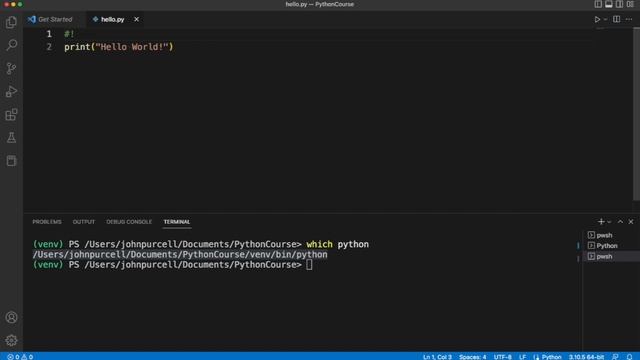Select the Terminal panel tab
Screen dimensions: 640x360
pos(177,222)
